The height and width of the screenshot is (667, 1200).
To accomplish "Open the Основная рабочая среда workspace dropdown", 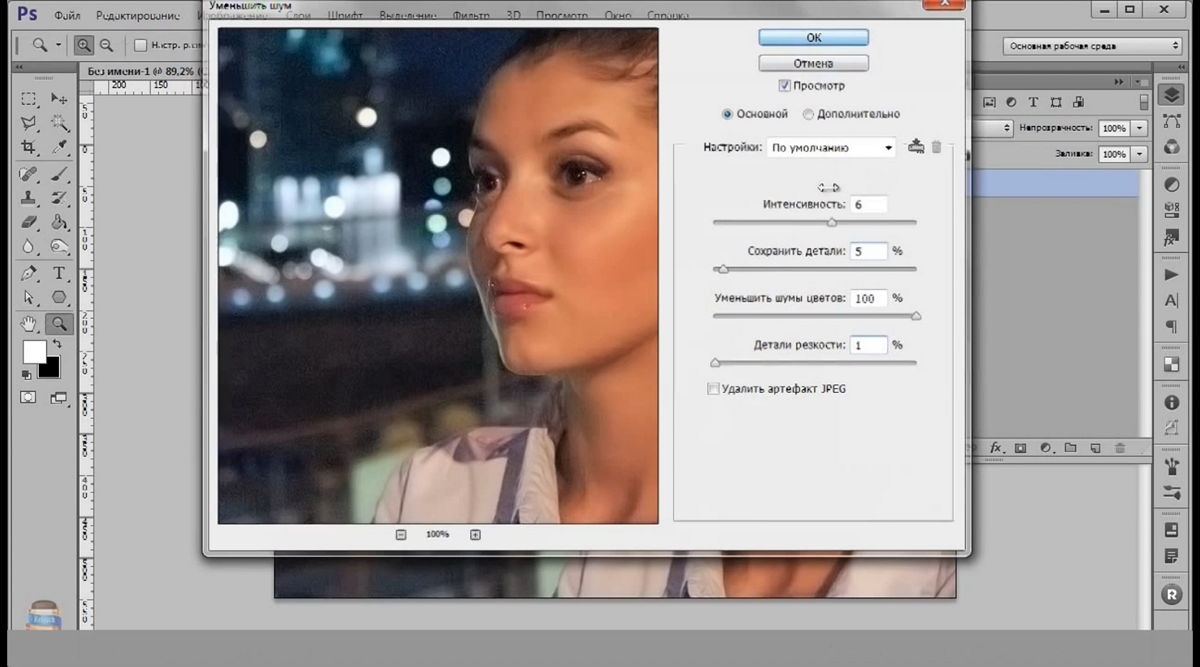I will [x=1093, y=46].
